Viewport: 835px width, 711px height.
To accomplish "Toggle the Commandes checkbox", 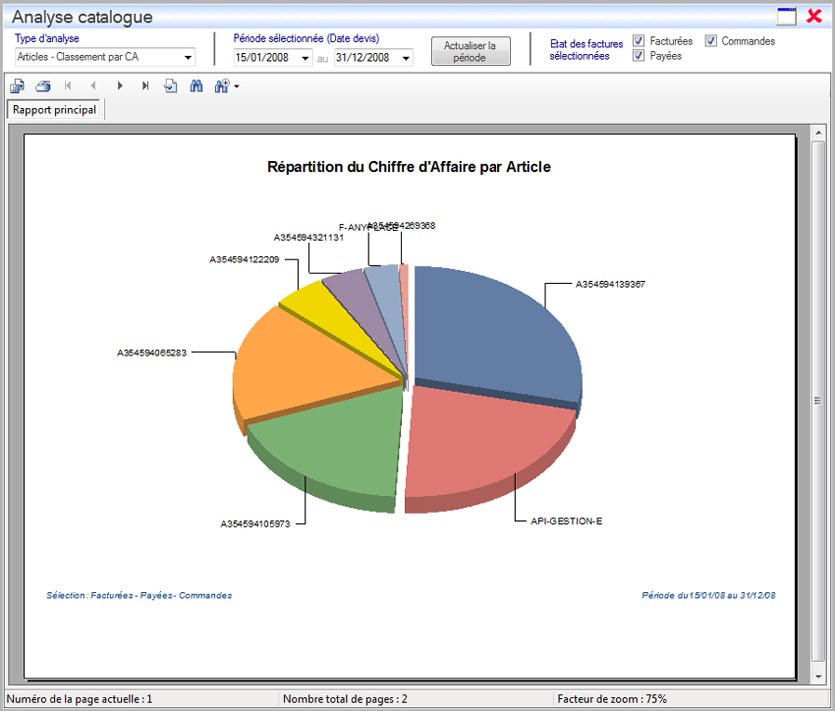I will click(x=710, y=41).
